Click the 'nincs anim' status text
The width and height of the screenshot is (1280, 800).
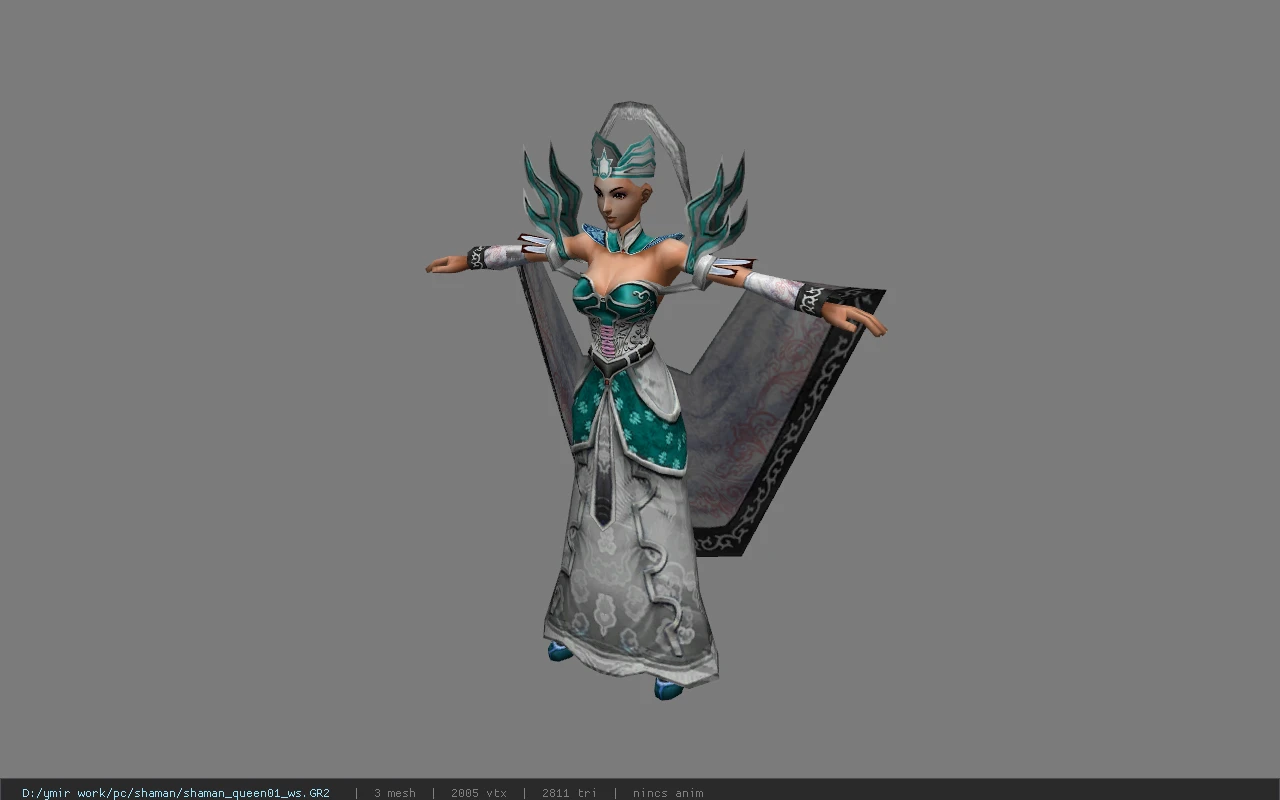pyautogui.click(x=668, y=793)
